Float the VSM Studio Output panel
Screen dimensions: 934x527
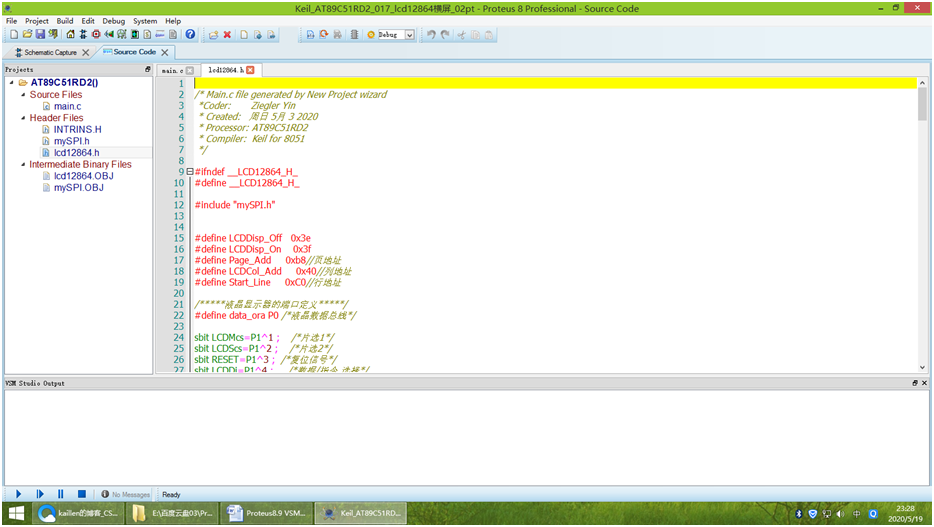point(915,383)
